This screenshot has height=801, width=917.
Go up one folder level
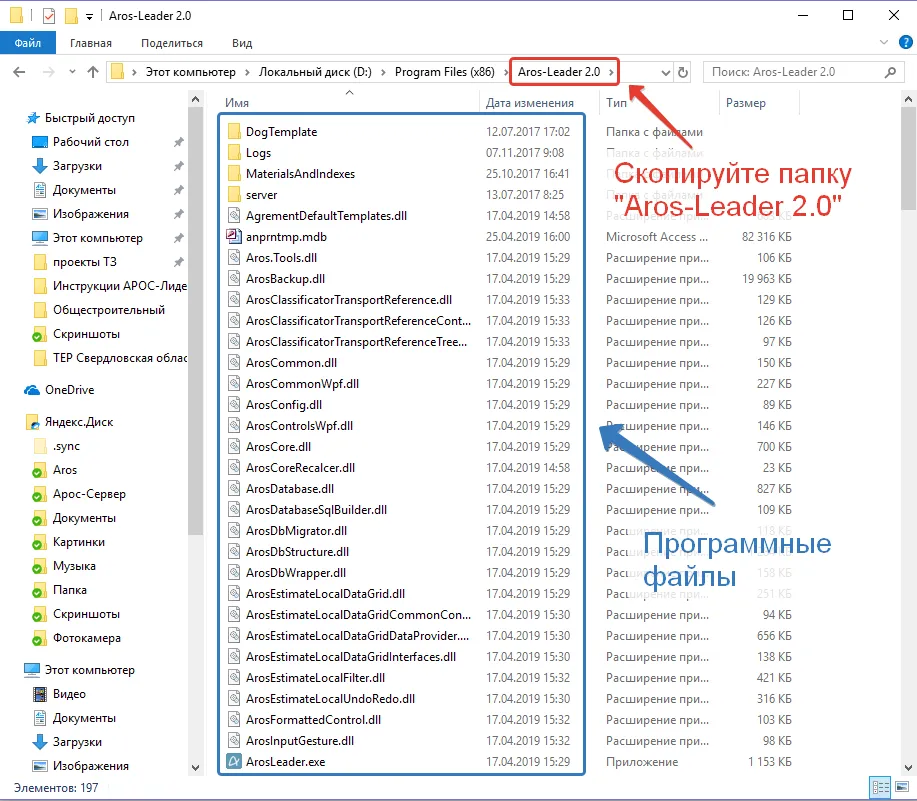[93, 72]
